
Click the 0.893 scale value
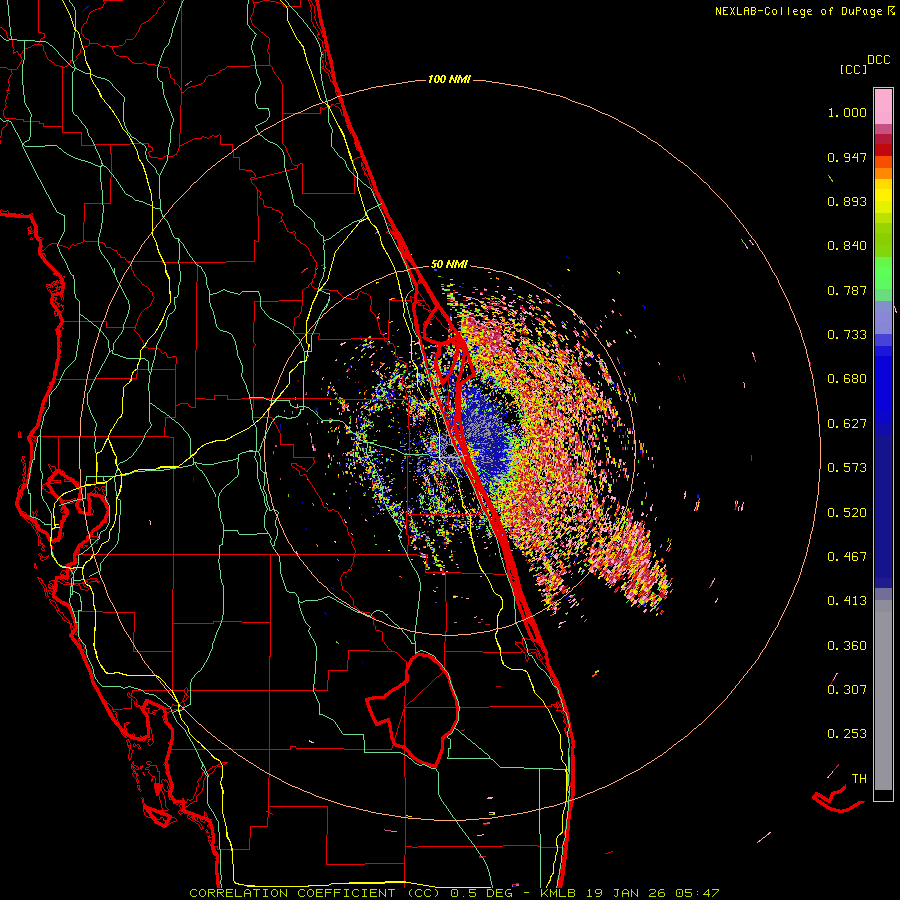tap(847, 201)
